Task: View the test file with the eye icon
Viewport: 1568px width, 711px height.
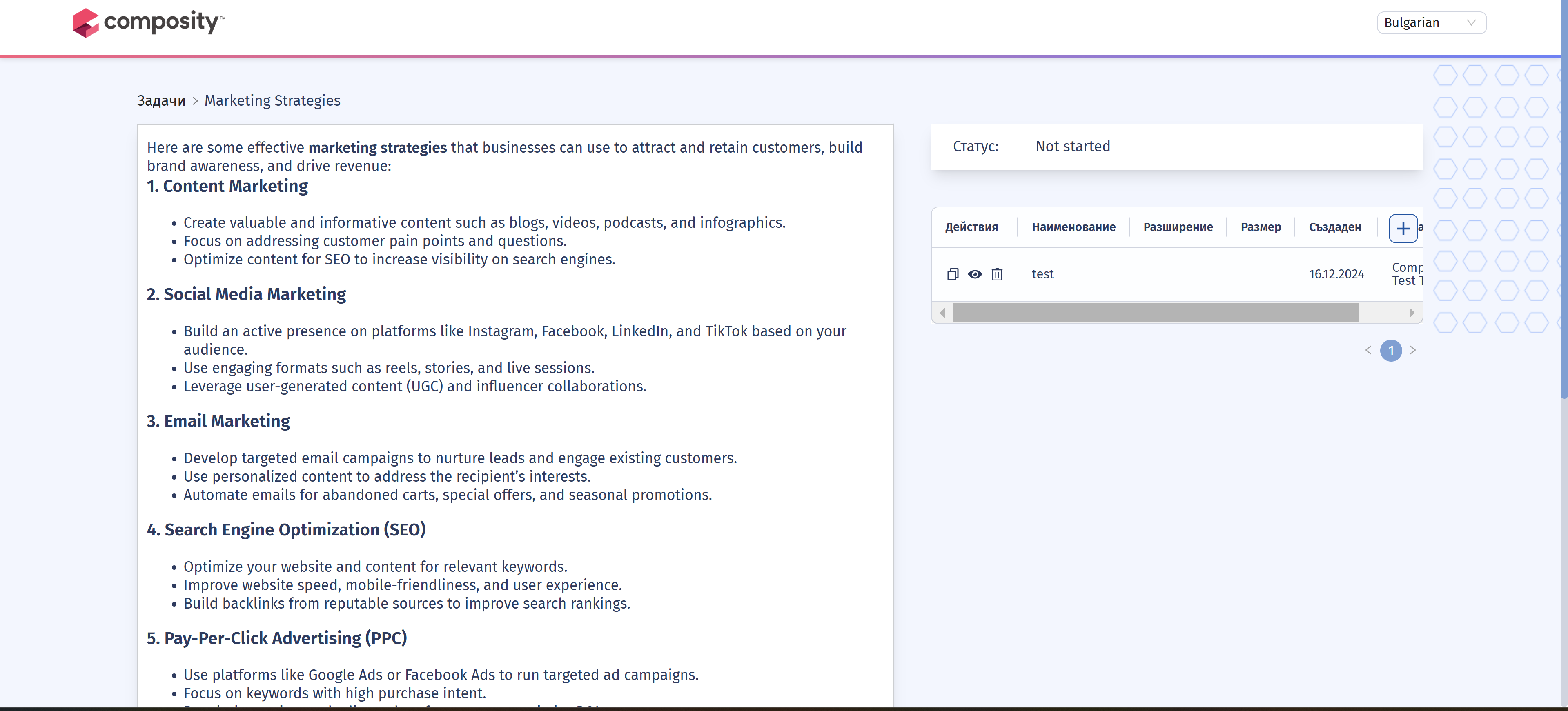Action: click(x=975, y=274)
